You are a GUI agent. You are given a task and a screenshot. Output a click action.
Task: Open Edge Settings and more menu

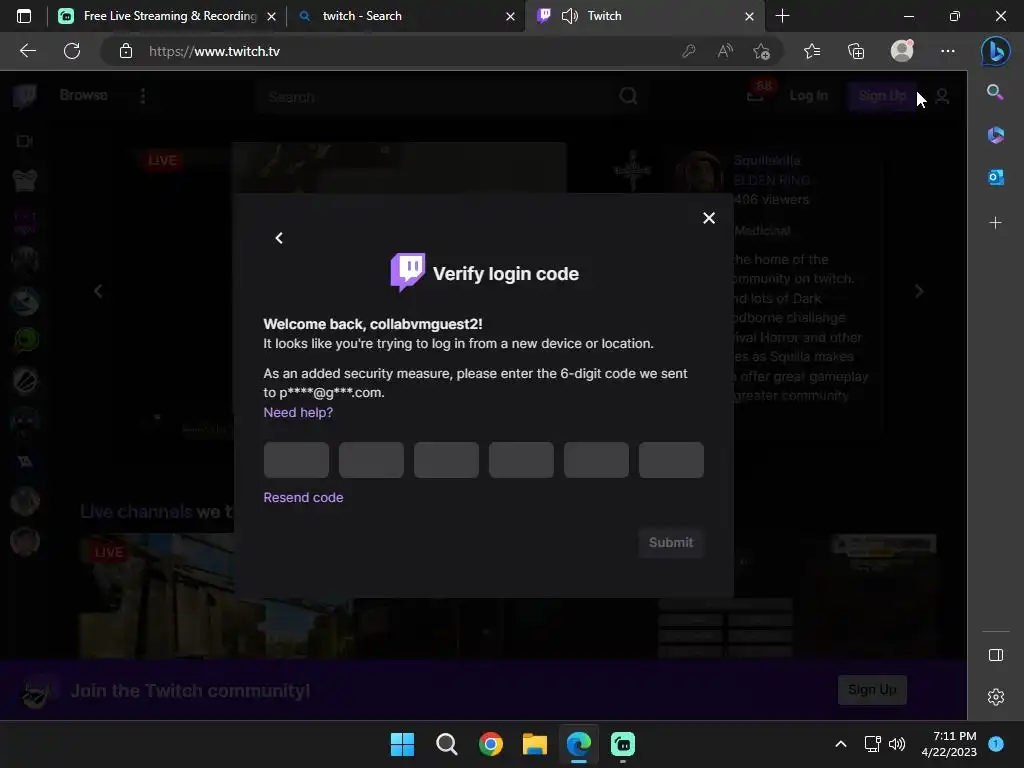click(948, 51)
